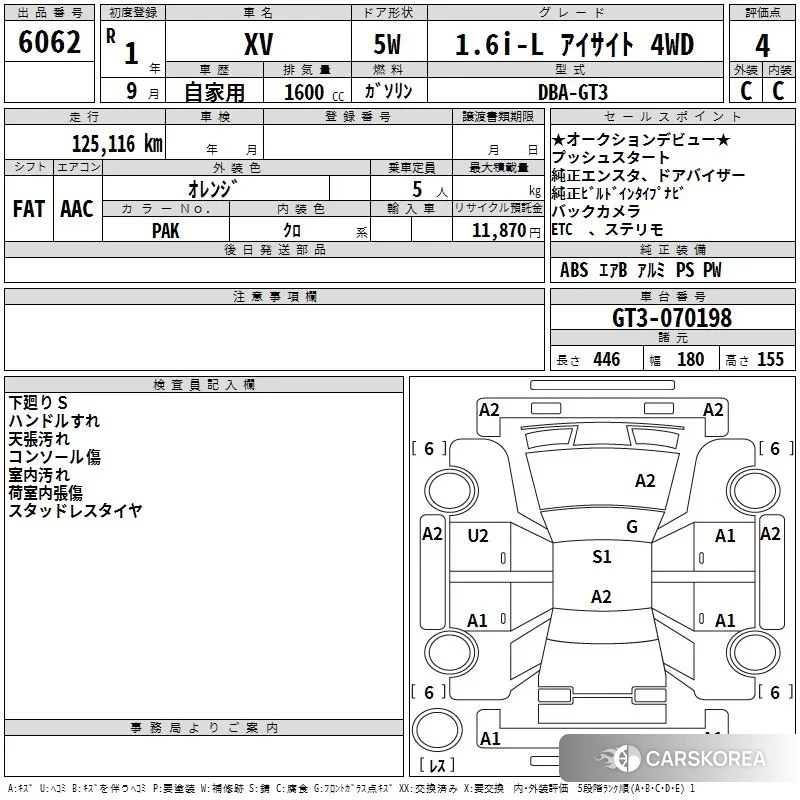Viewport: 800px width, 800px height.
Task: Click the sales point line ETC 、ステリモ
Action: pos(608,230)
